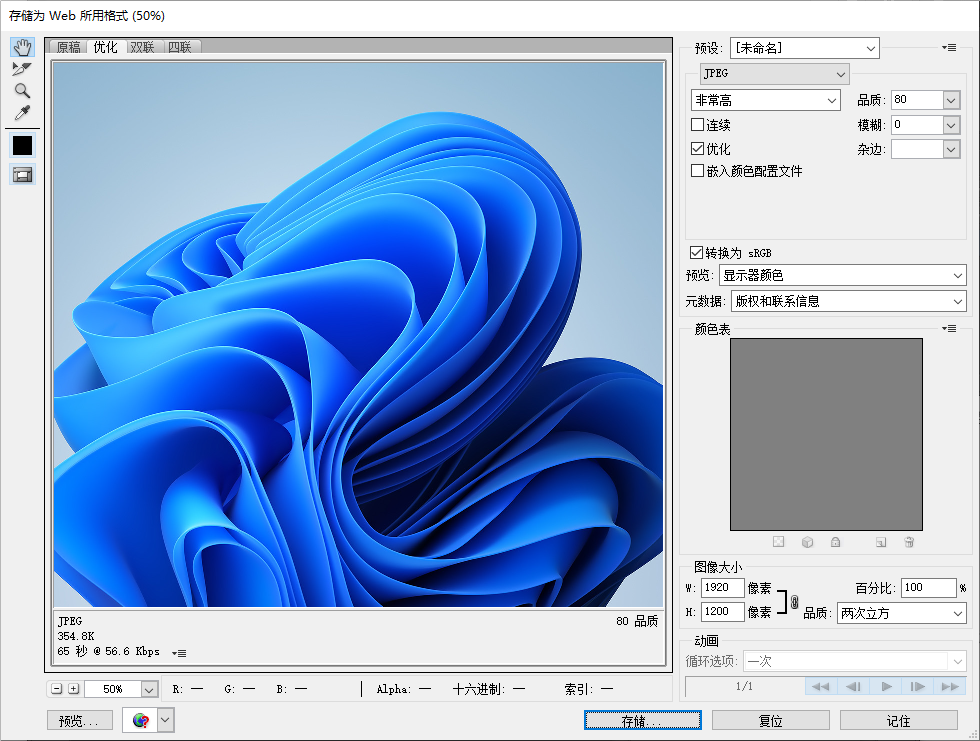Image resolution: width=980 pixels, height=741 pixels.
Task: Switch to the 原稿 (Original) tab
Action: [x=68, y=47]
